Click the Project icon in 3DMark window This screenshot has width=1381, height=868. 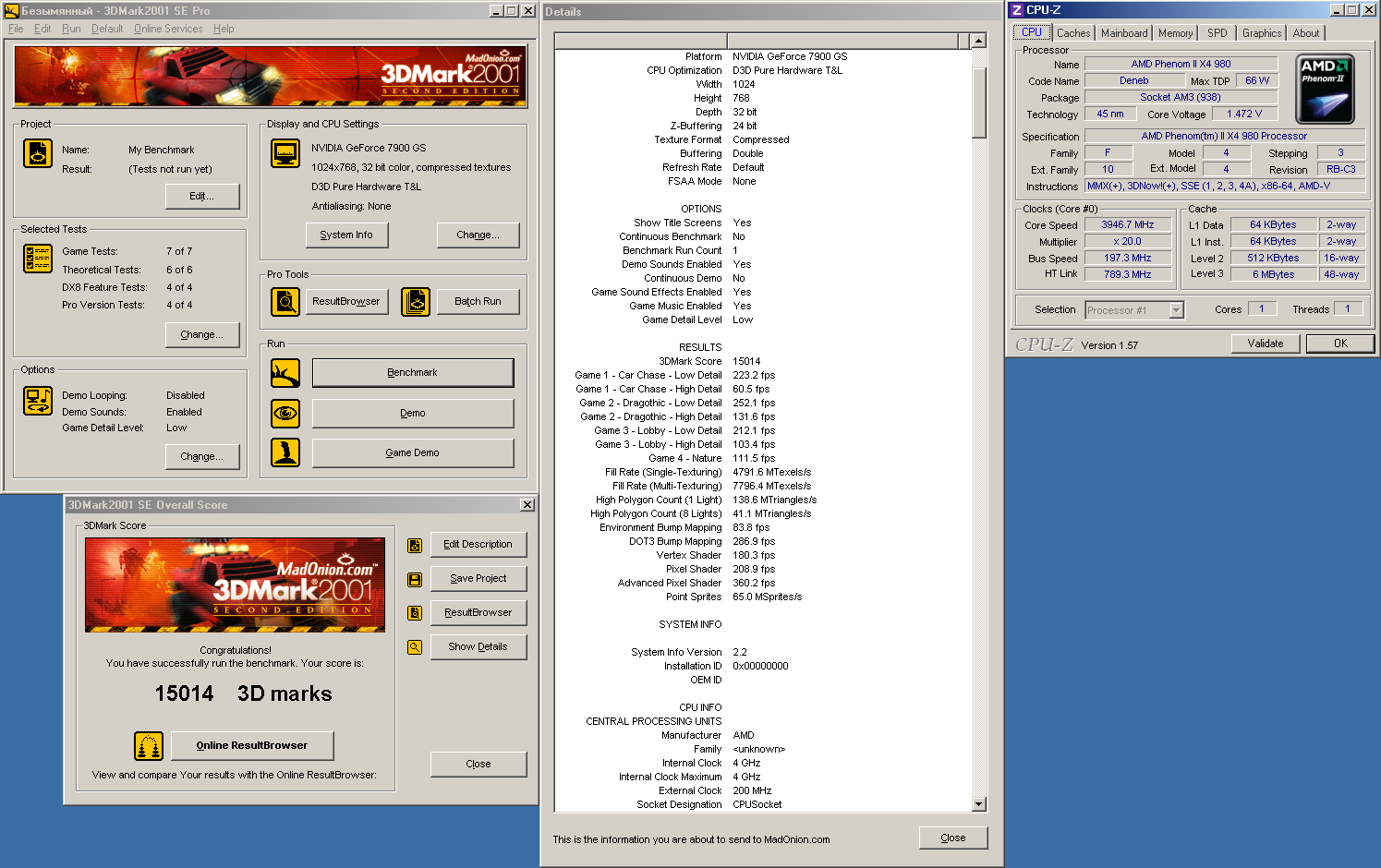38,153
